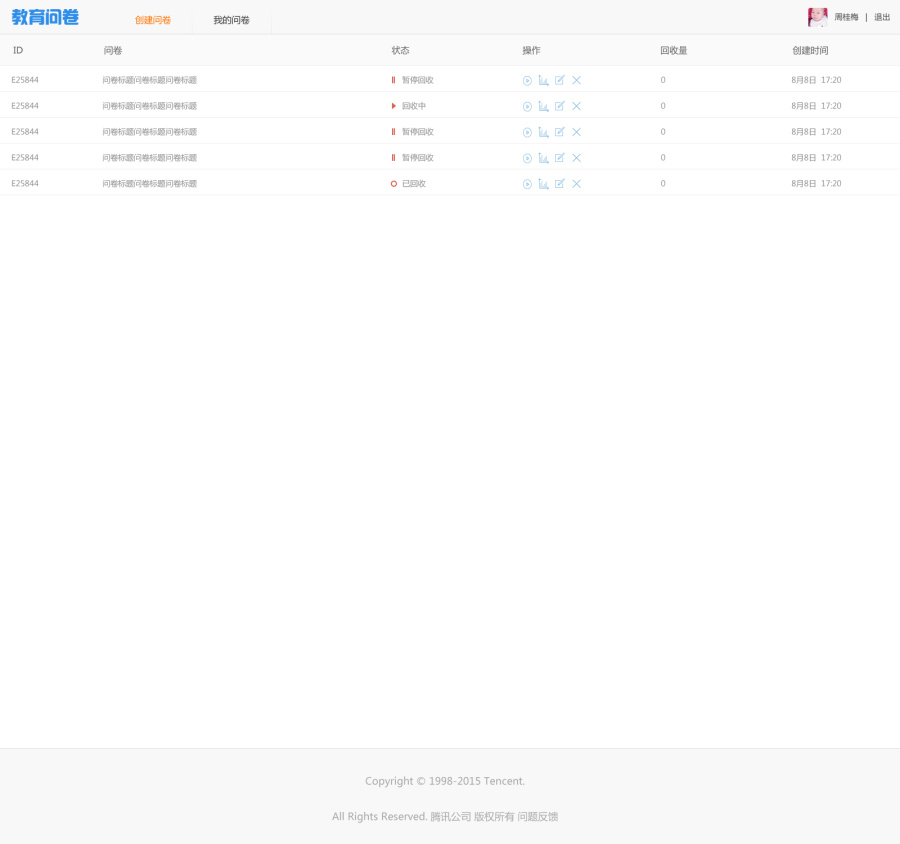900x844 pixels.
Task: Click the start icon in the 已回收 row
Action: click(x=527, y=184)
